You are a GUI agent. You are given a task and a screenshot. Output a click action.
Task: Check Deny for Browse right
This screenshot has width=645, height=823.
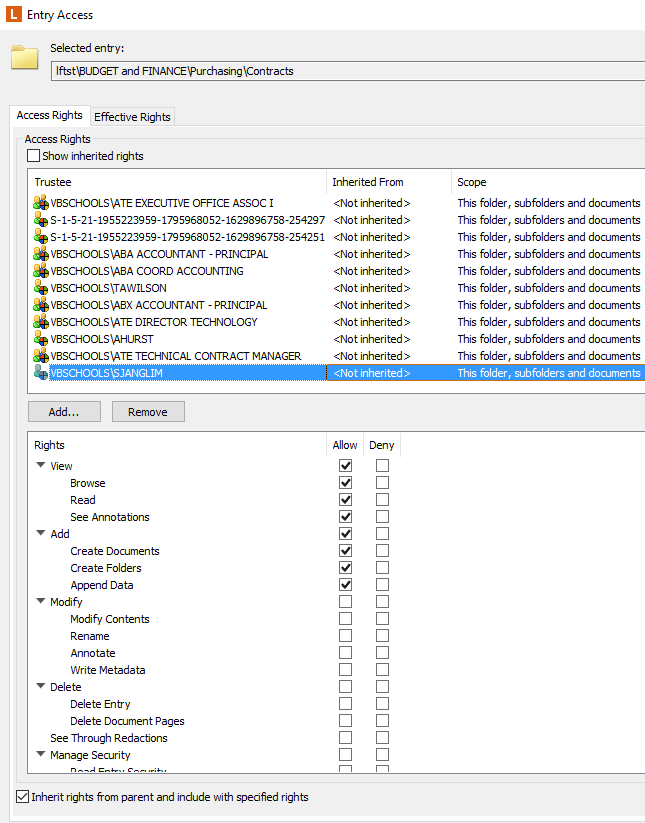pyautogui.click(x=383, y=483)
